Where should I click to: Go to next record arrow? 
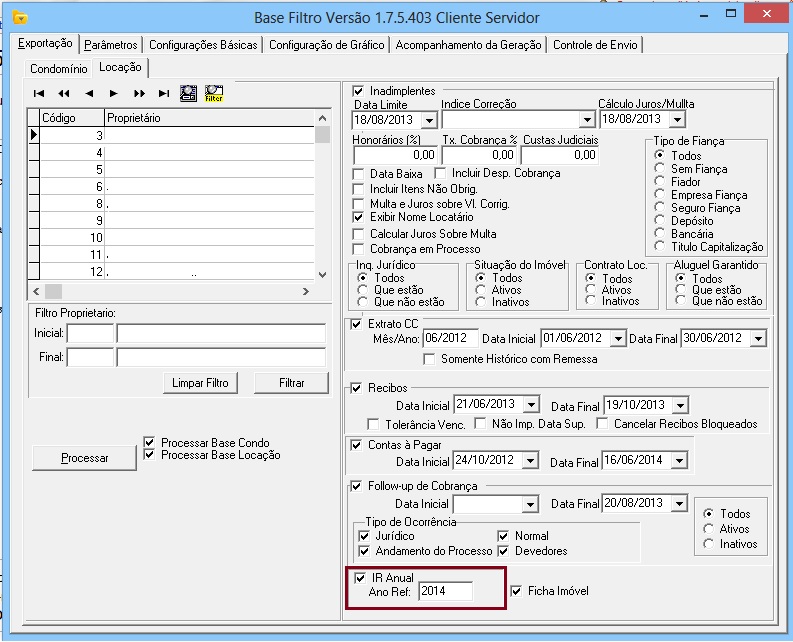pyautogui.click(x=114, y=93)
